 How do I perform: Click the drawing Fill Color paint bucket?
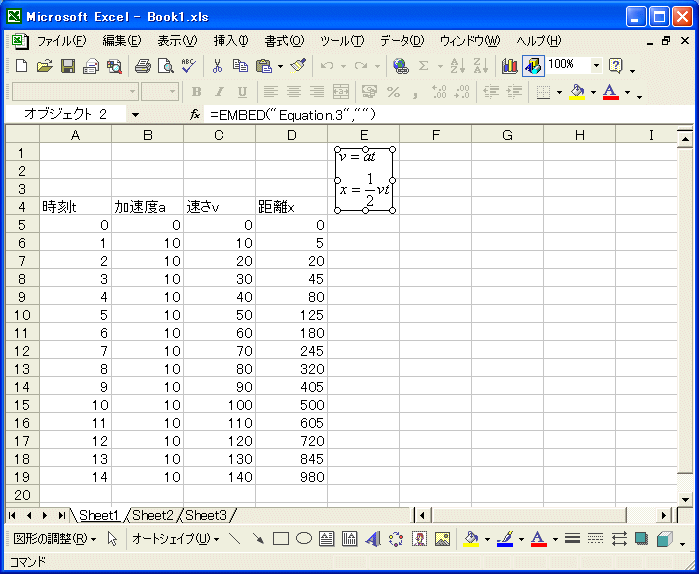[x=471, y=539]
